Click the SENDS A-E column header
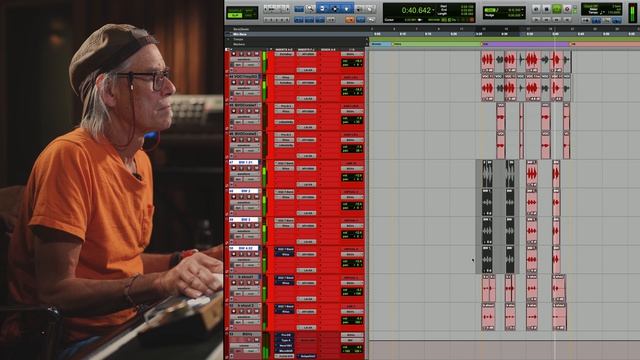 click(x=328, y=49)
